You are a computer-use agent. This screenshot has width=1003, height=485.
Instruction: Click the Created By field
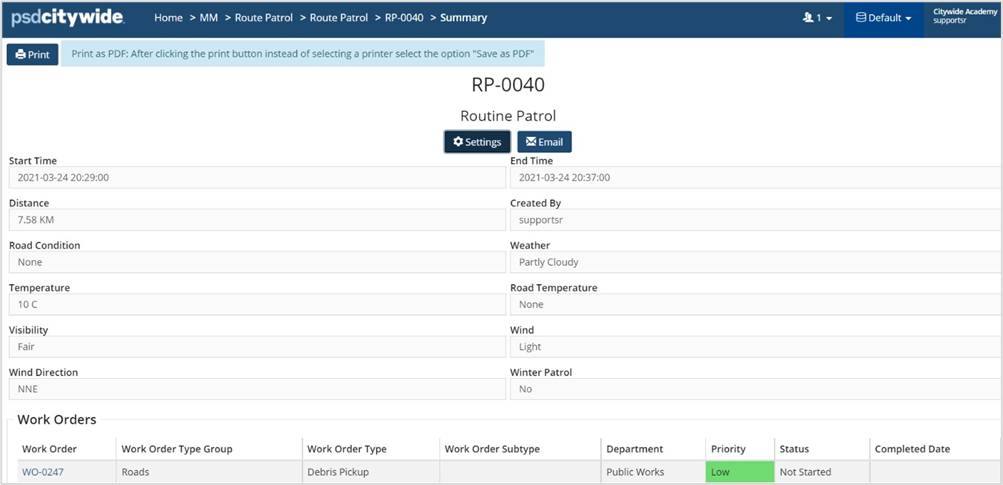click(756, 220)
